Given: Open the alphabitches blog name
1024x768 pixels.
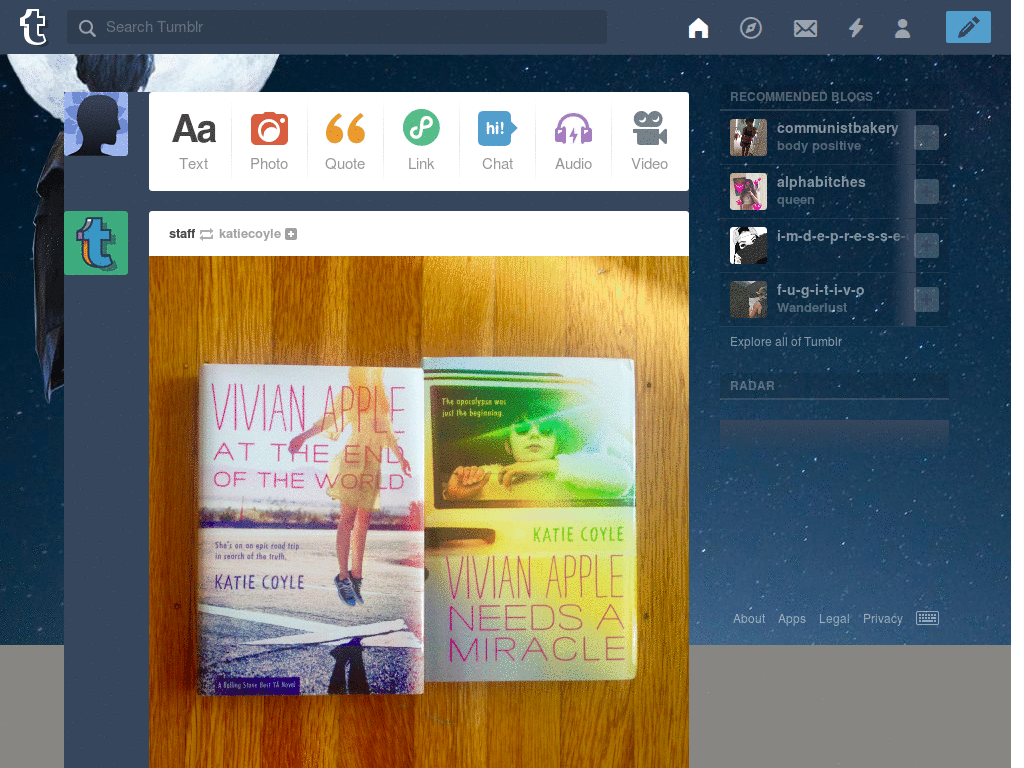Looking at the screenshot, I should point(821,182).
